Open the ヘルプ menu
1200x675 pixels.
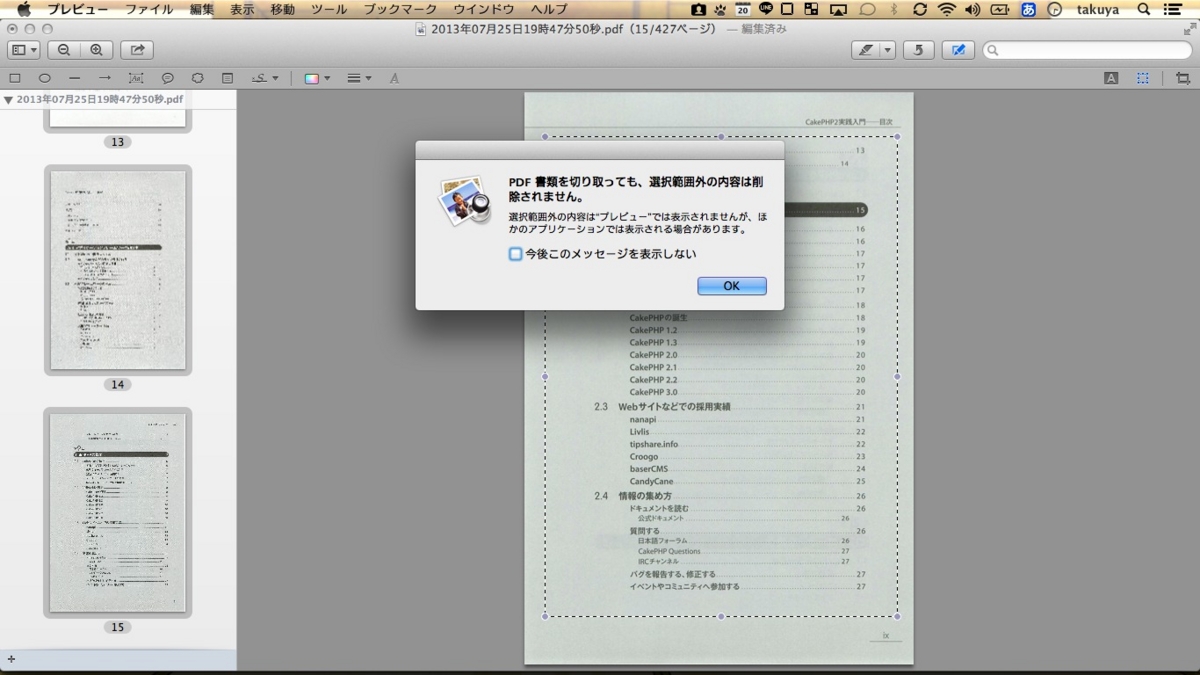click(x=549, y=9)
